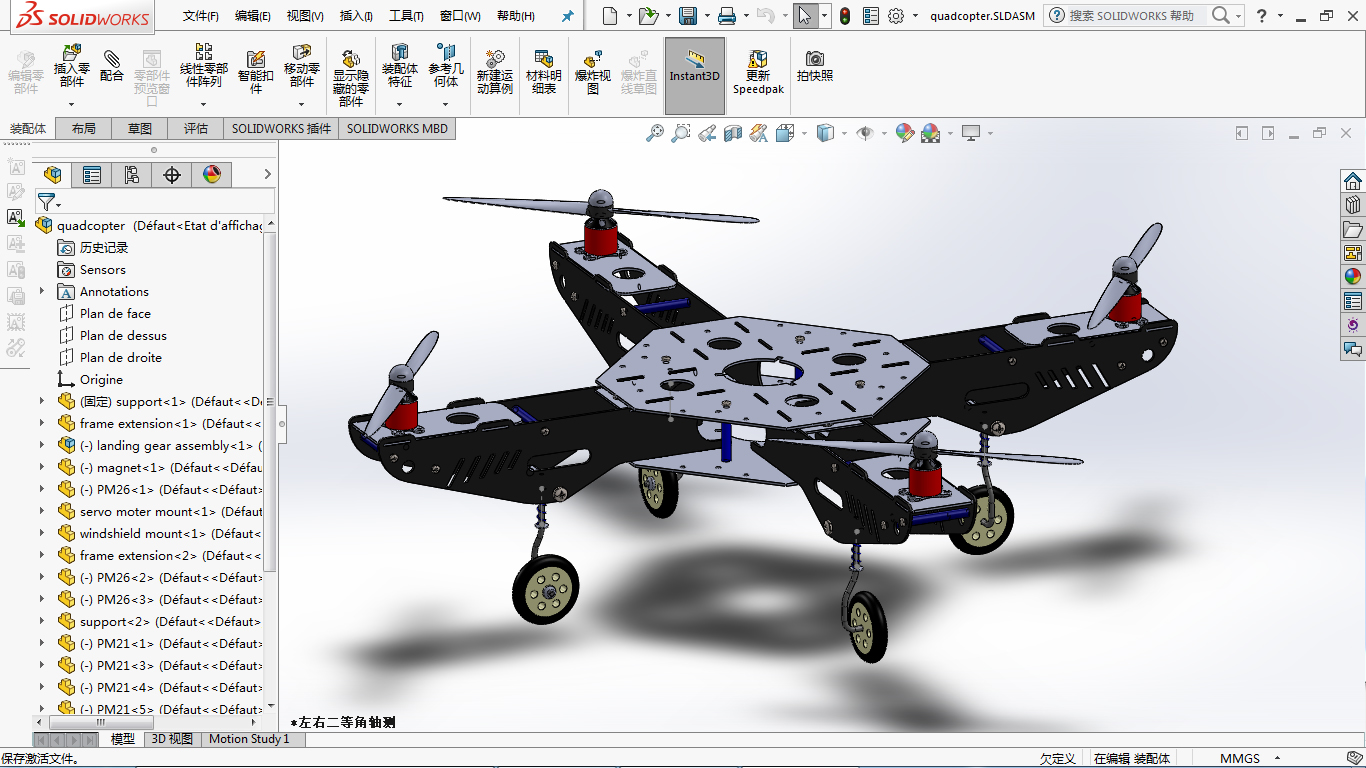
Task: Open the File Explorer folder task pane icon
Action: tap(1353, 229)
